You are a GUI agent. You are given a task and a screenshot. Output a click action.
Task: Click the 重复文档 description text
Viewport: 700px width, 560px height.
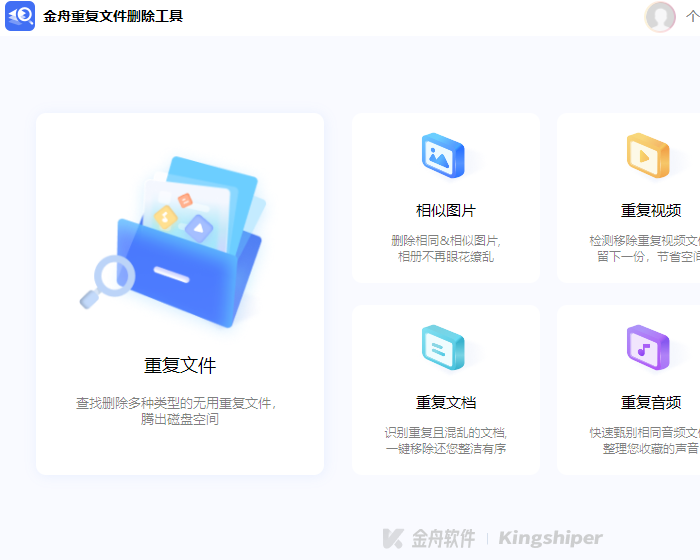(x=446, y=441)
